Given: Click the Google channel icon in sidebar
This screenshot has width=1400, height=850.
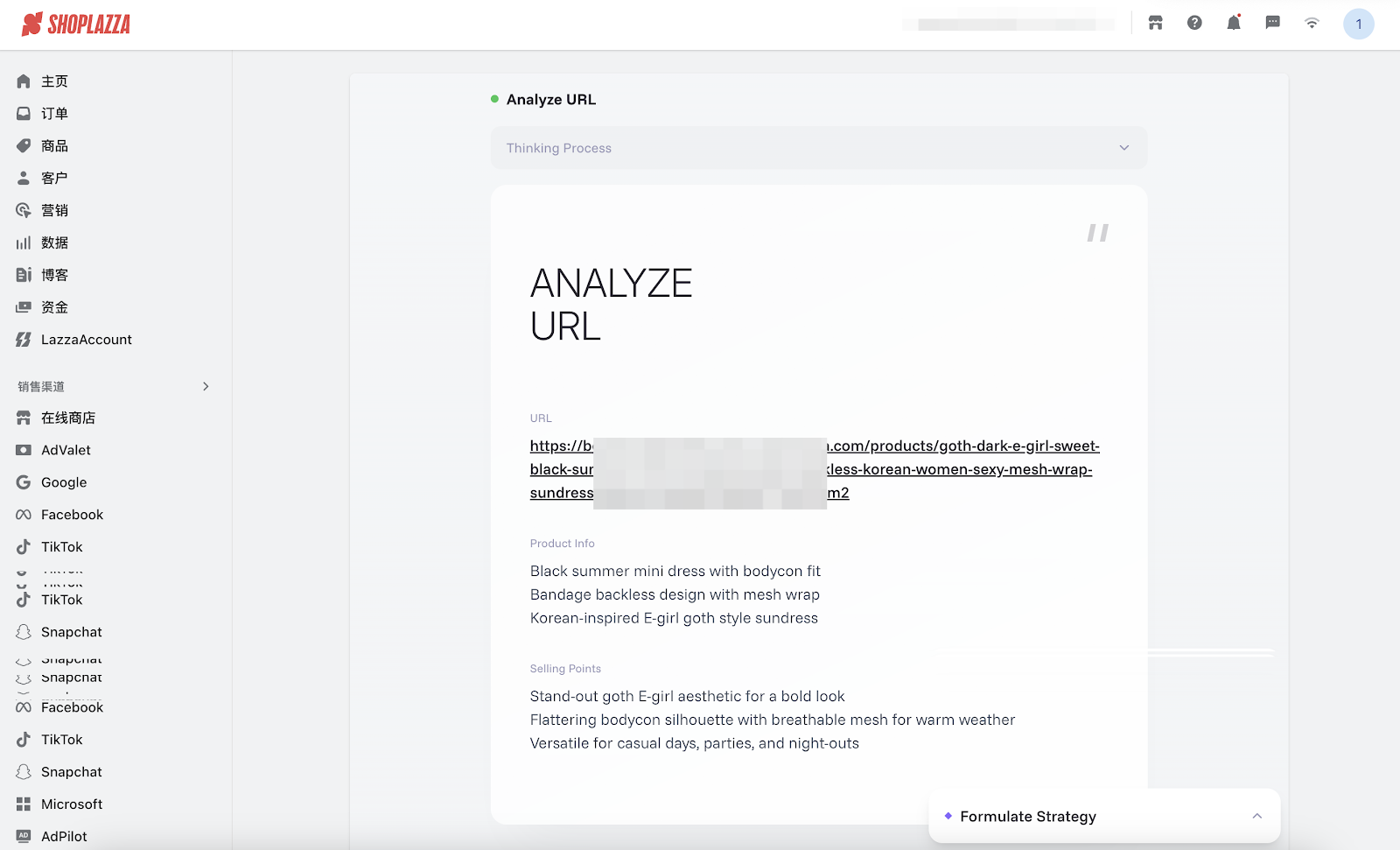Looking at the screenshot, I should pyautogui.click(x=24, y=482).
